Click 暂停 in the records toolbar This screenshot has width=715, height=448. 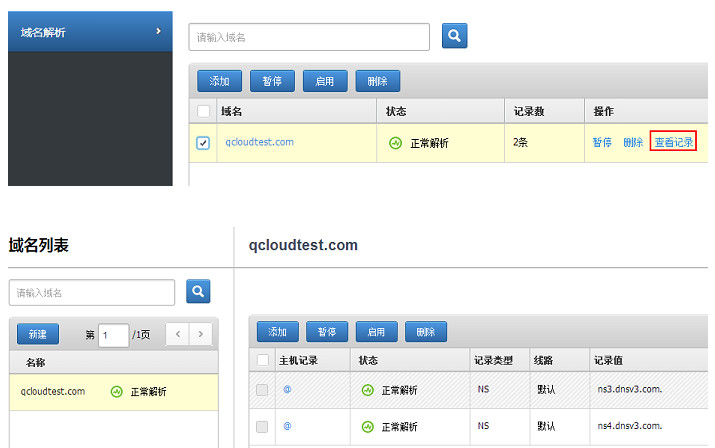[x=327, y=332]
